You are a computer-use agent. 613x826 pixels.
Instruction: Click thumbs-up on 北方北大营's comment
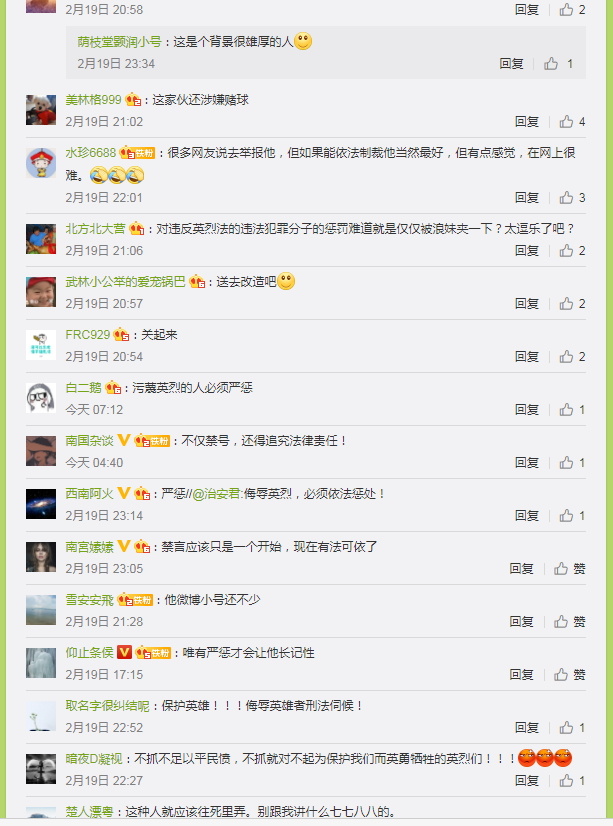click(572, 250)
